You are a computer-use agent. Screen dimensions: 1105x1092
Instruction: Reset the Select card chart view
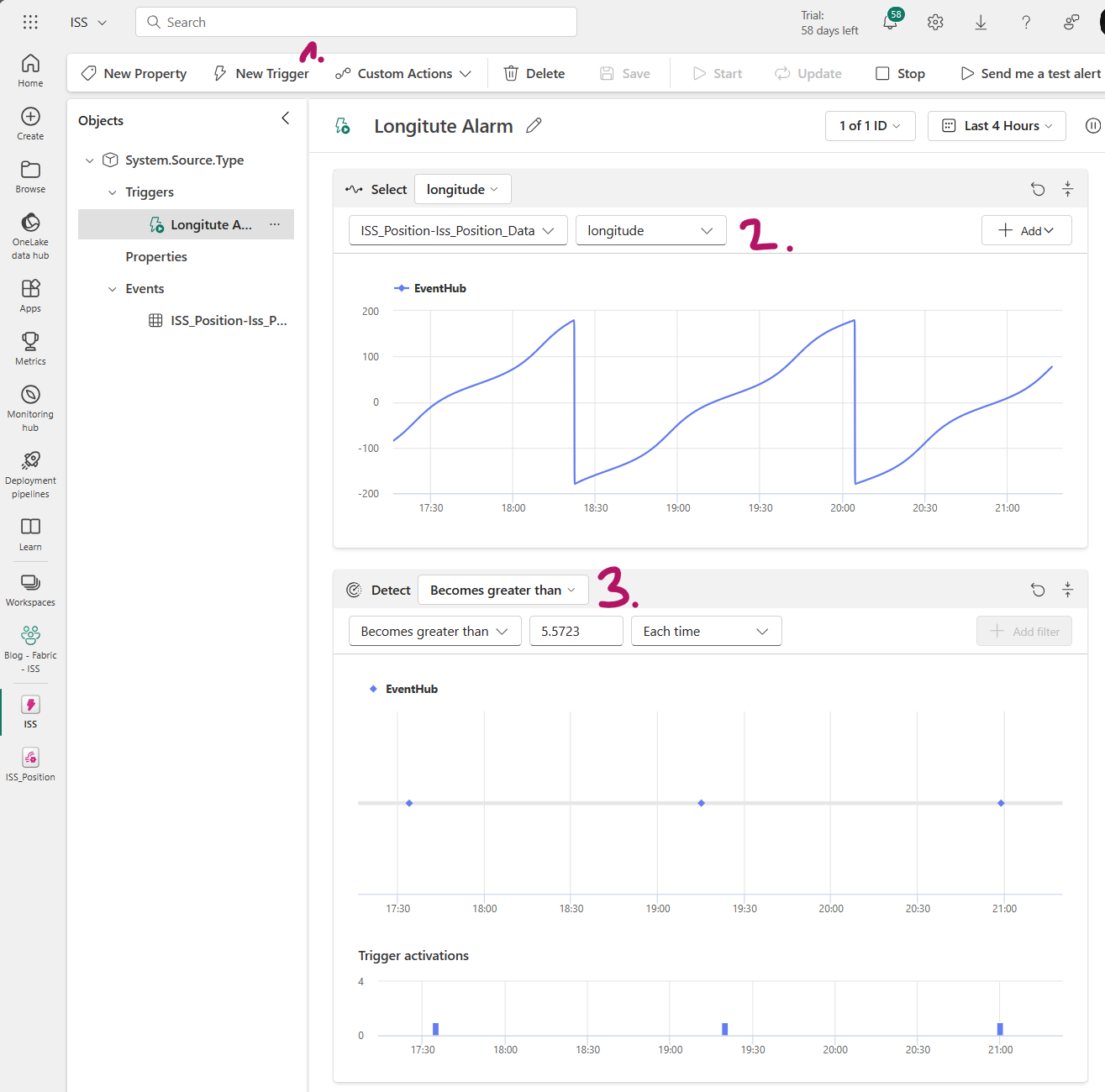pyautogui.click(x=1038, y=189)
